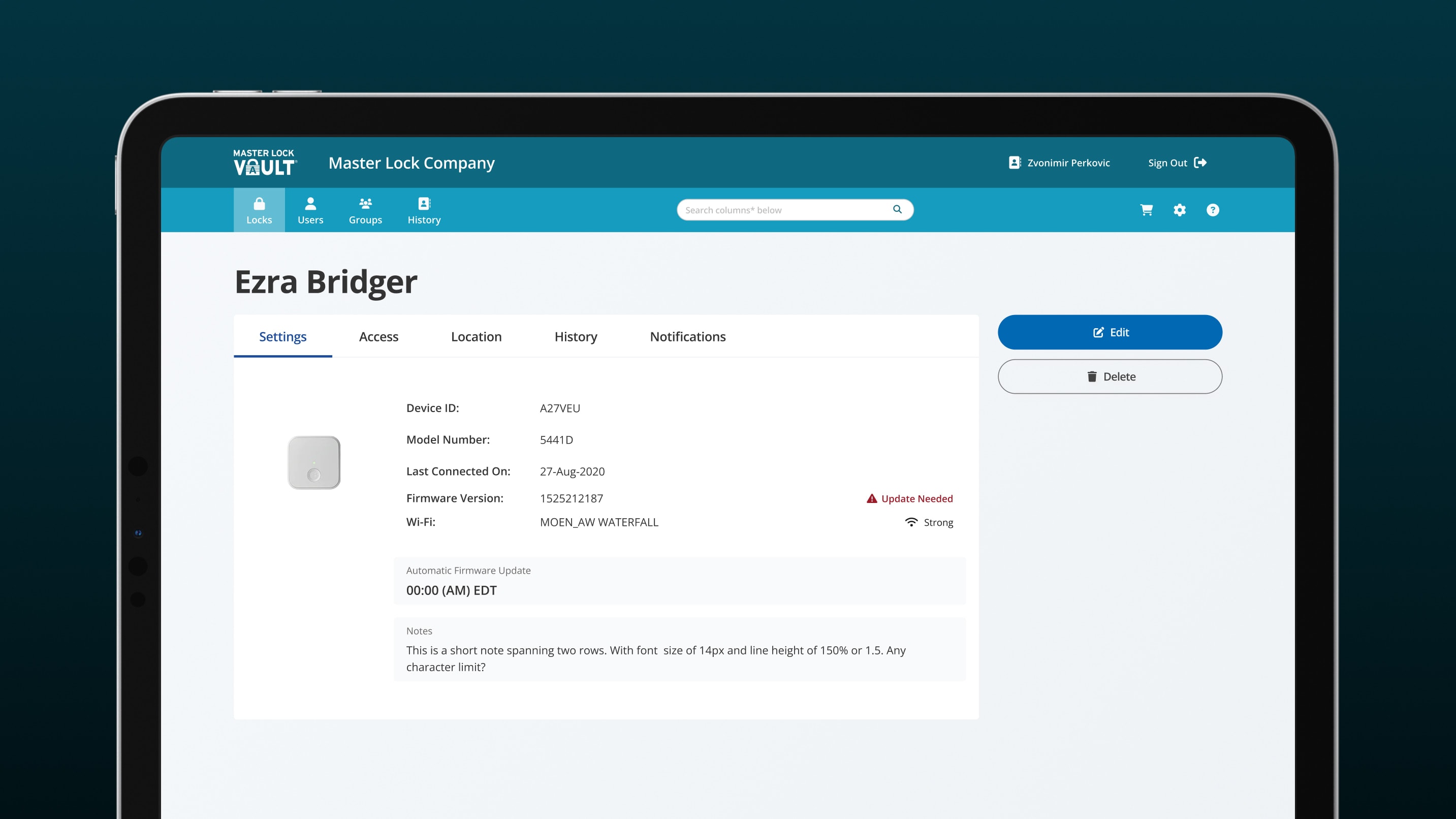Click the Wi-Fi name MOEN_AW WATERFALL
This screenshot has height=819, width=1456.
(599, 522)
